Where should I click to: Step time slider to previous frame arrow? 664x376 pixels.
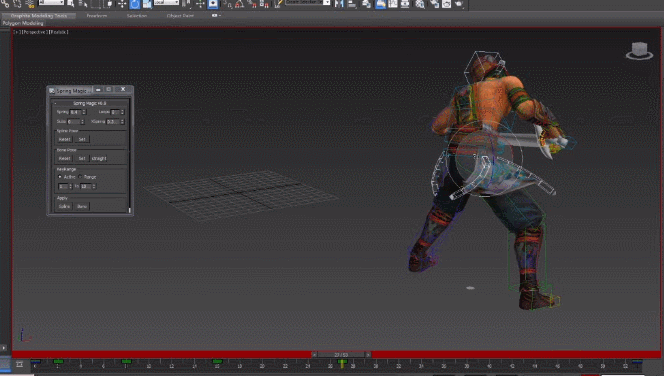pyautogui.click(x=314, y=355)
